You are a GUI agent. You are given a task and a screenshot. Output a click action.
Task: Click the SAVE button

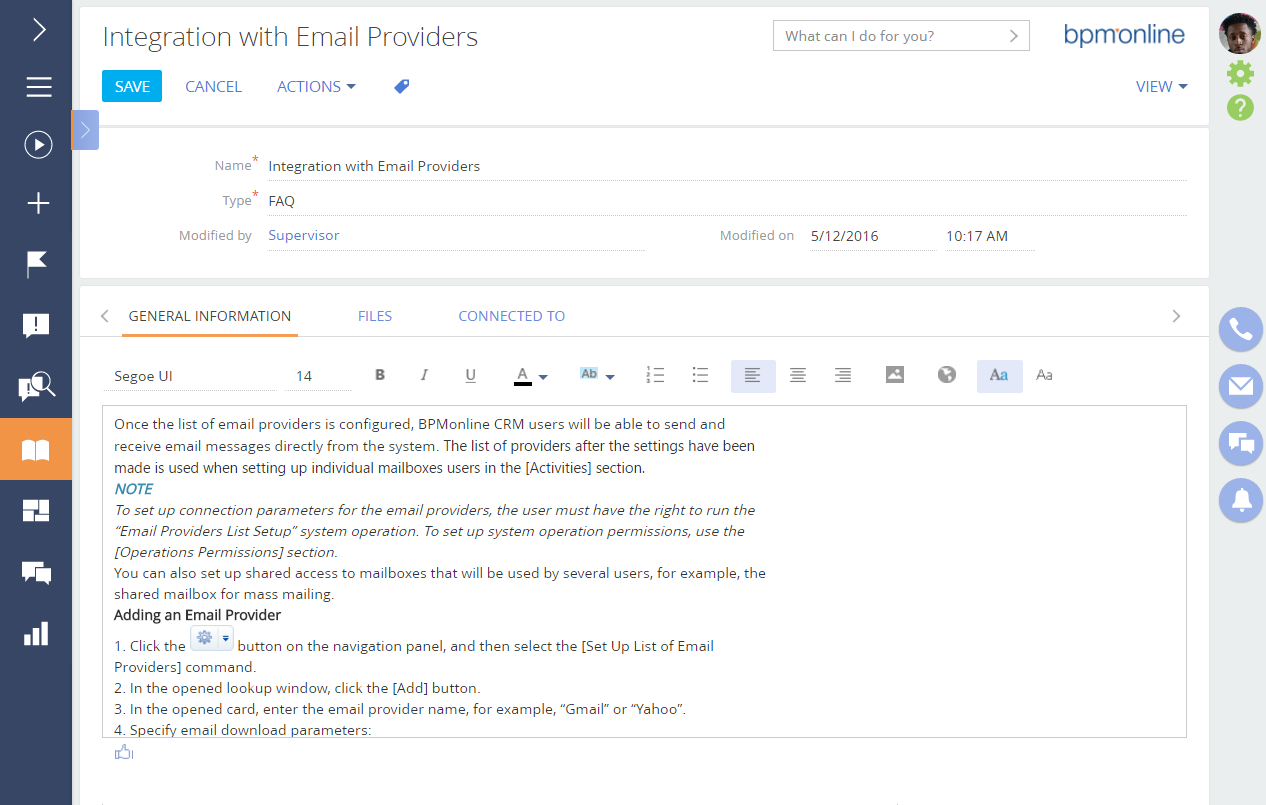tap(132, 87)
